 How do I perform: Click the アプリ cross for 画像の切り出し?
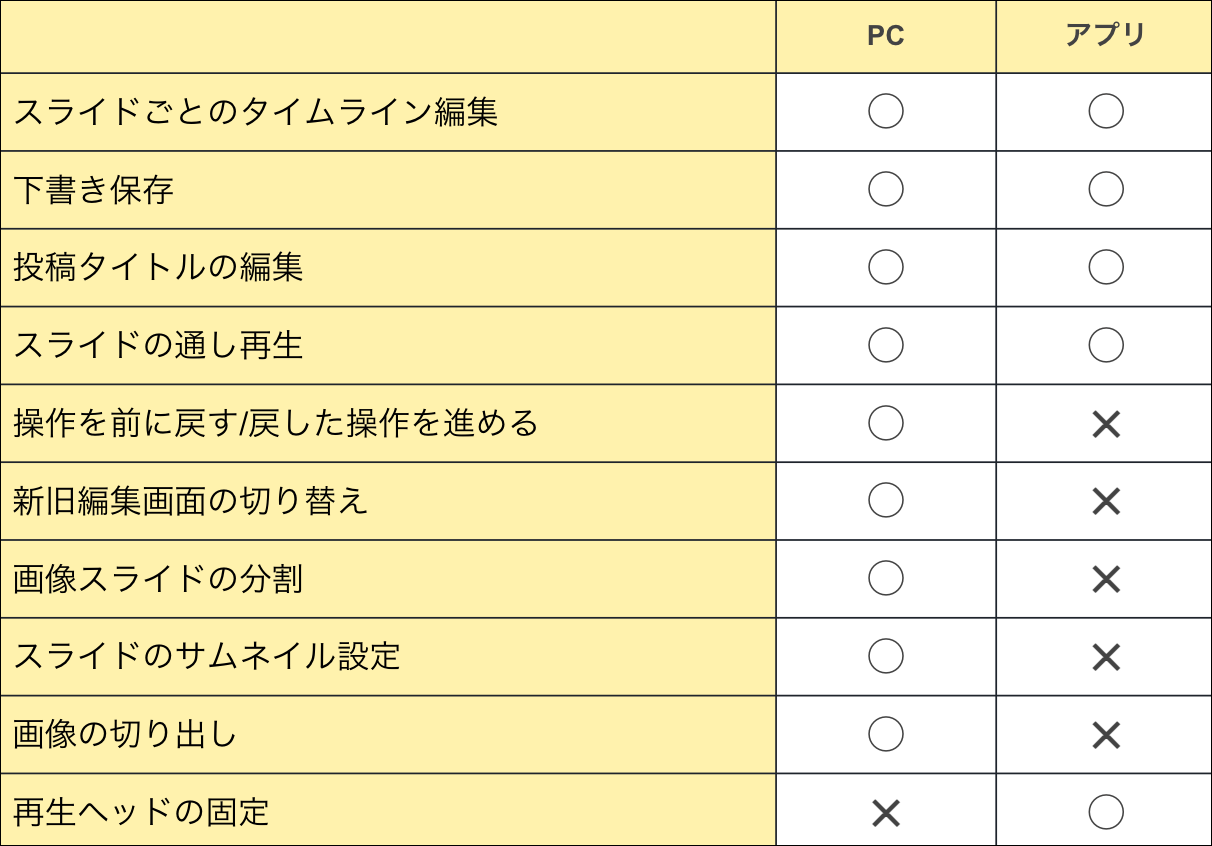coord(1106,735)
